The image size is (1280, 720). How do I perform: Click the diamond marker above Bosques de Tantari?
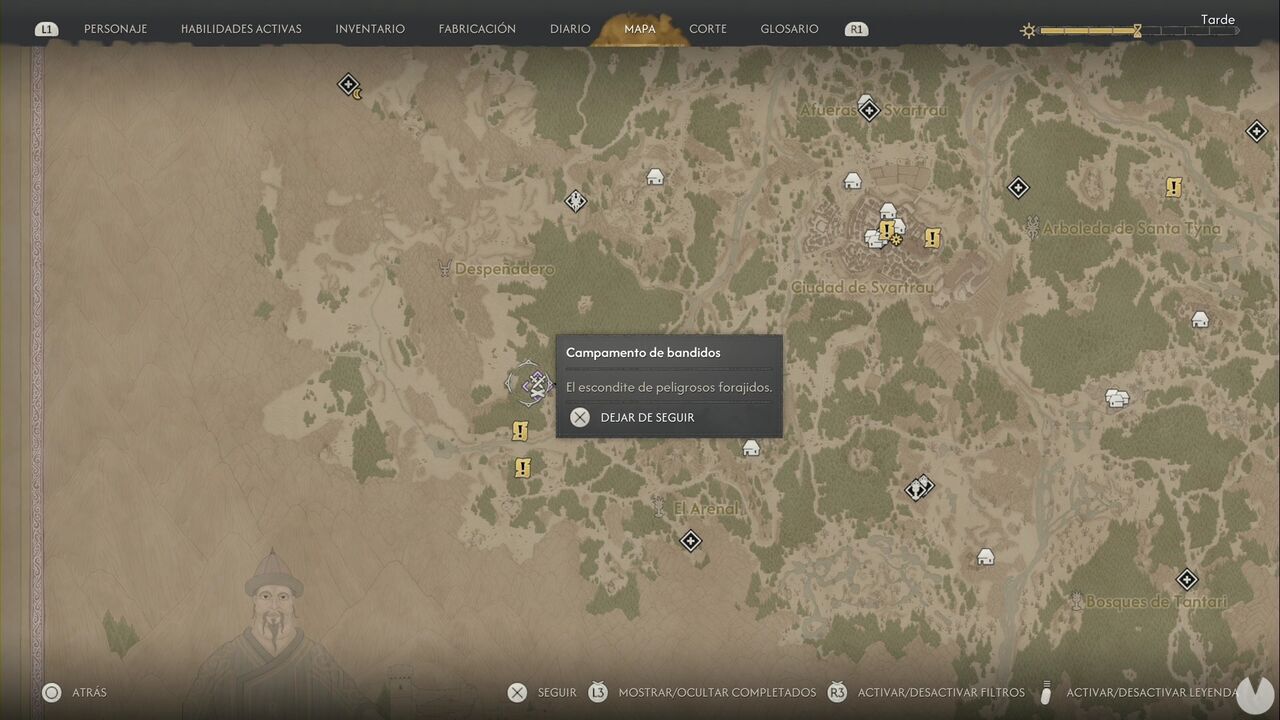[1187, 580]
